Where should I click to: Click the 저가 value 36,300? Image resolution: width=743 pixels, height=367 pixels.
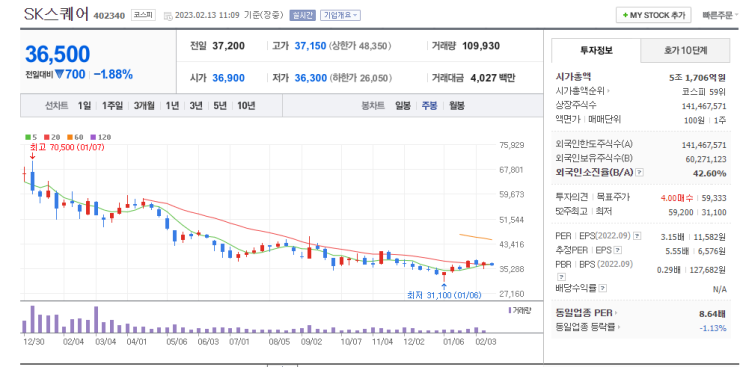(x=310, y=78)
